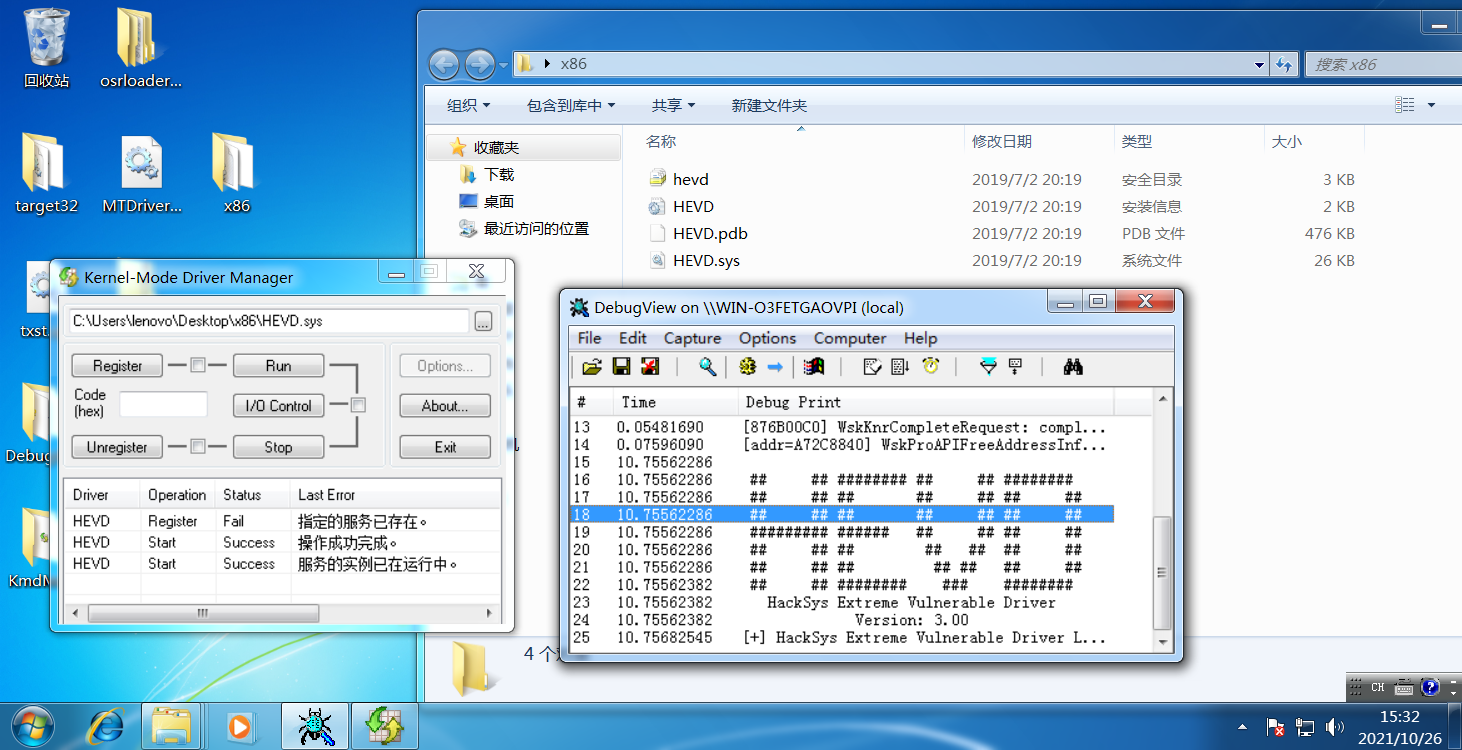1462x750 pixels.
Task: Click the Save floppy disk icon in DebugView
Action: [x=621, y=367]
